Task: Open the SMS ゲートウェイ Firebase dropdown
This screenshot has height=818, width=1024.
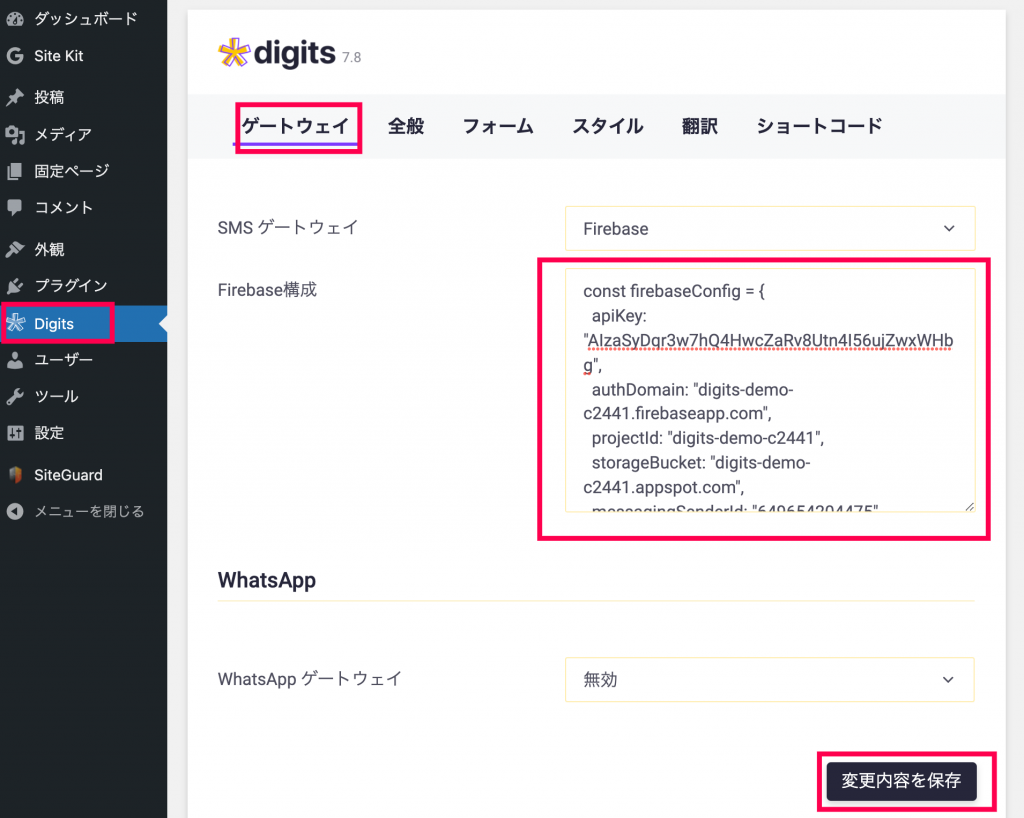Action: (x=770, y=228)
